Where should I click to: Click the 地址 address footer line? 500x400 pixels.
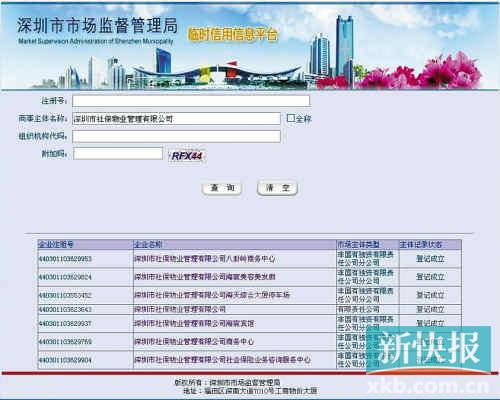tap(250, 391)
